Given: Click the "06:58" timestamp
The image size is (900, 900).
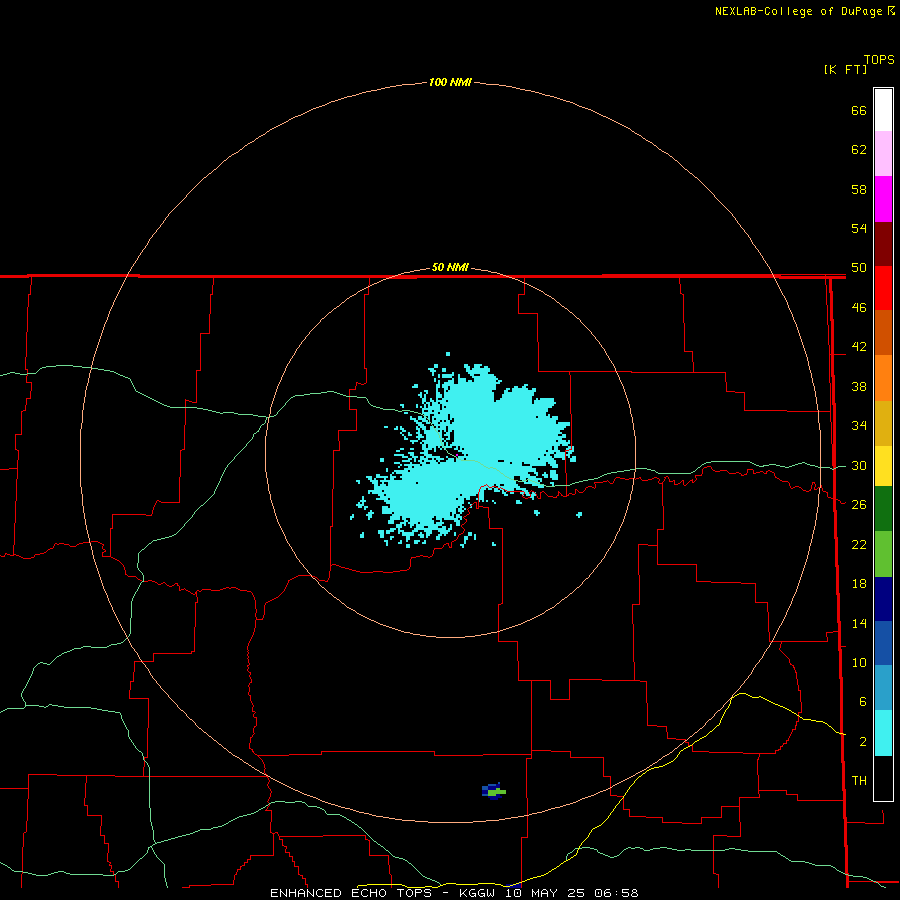Looking at the screenshot, I should pyautogui.click(x=616, y=893).
